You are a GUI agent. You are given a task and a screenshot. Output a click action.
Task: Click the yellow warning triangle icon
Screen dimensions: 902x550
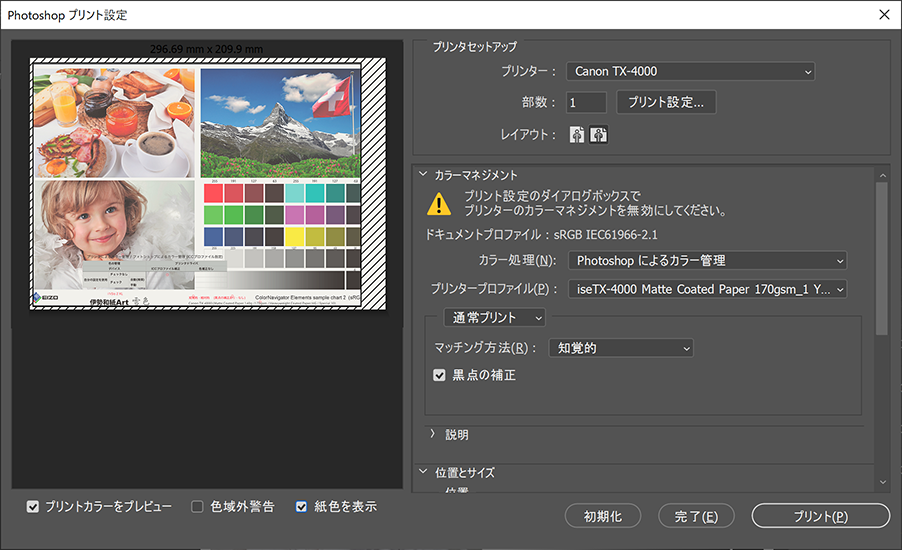pos(439,204)
